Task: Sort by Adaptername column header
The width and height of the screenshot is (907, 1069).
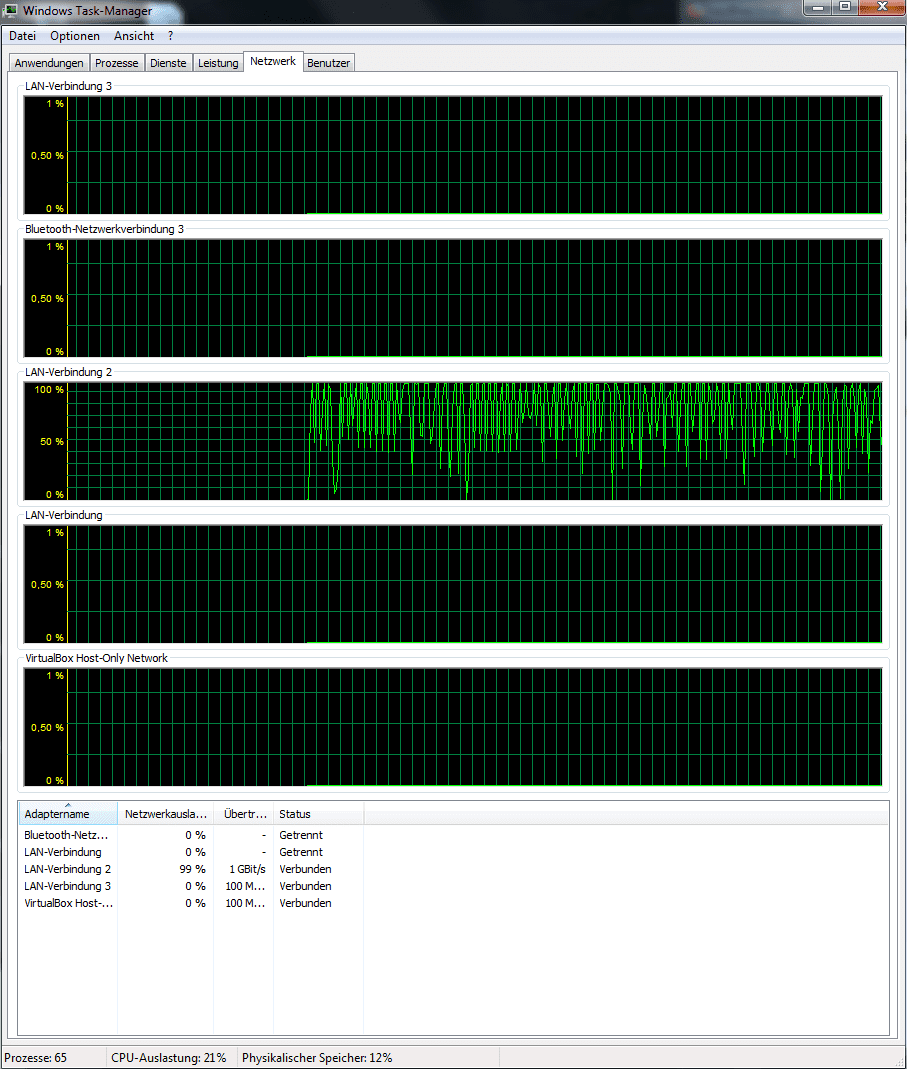Action: (68, 814)
